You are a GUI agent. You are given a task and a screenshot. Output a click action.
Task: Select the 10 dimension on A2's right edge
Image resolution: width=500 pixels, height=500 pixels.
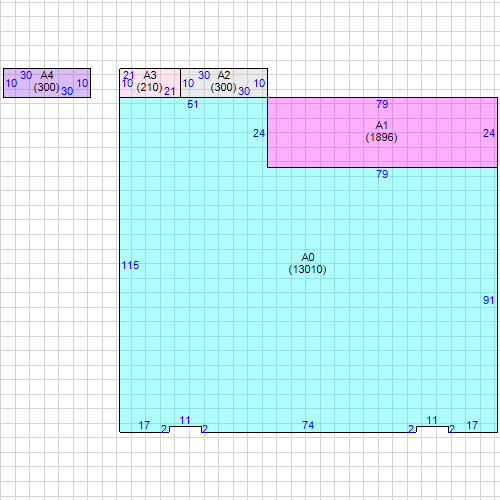point(259,83)
